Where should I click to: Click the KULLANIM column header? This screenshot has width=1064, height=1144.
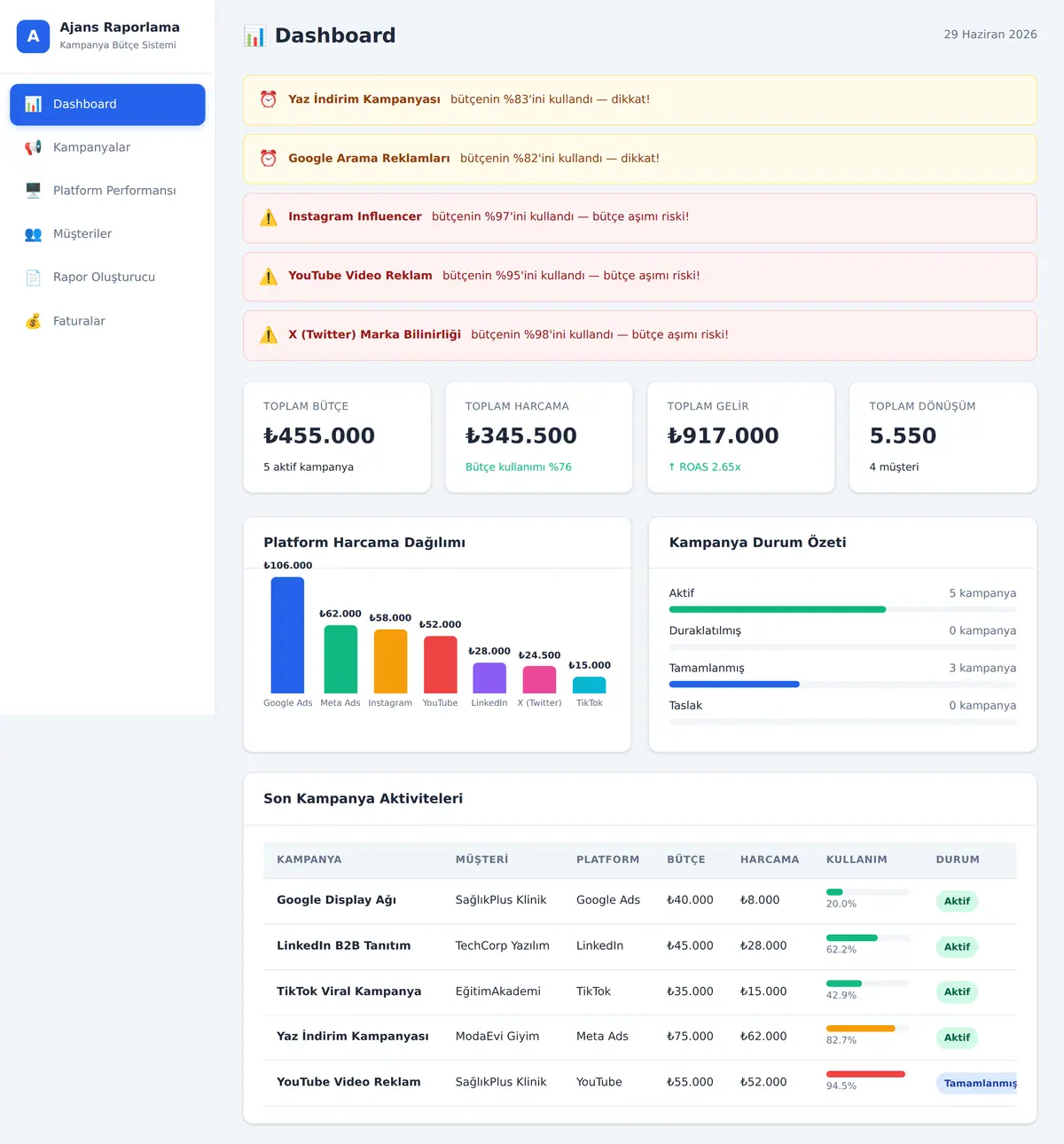pyautogui.click(x=857, y=859)
